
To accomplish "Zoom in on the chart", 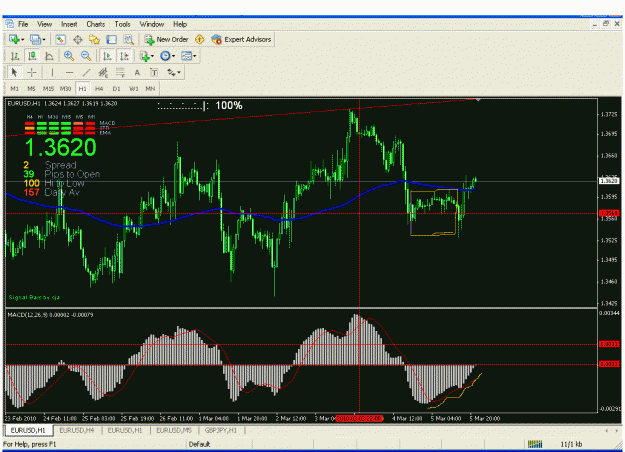I will coord(69,56).
